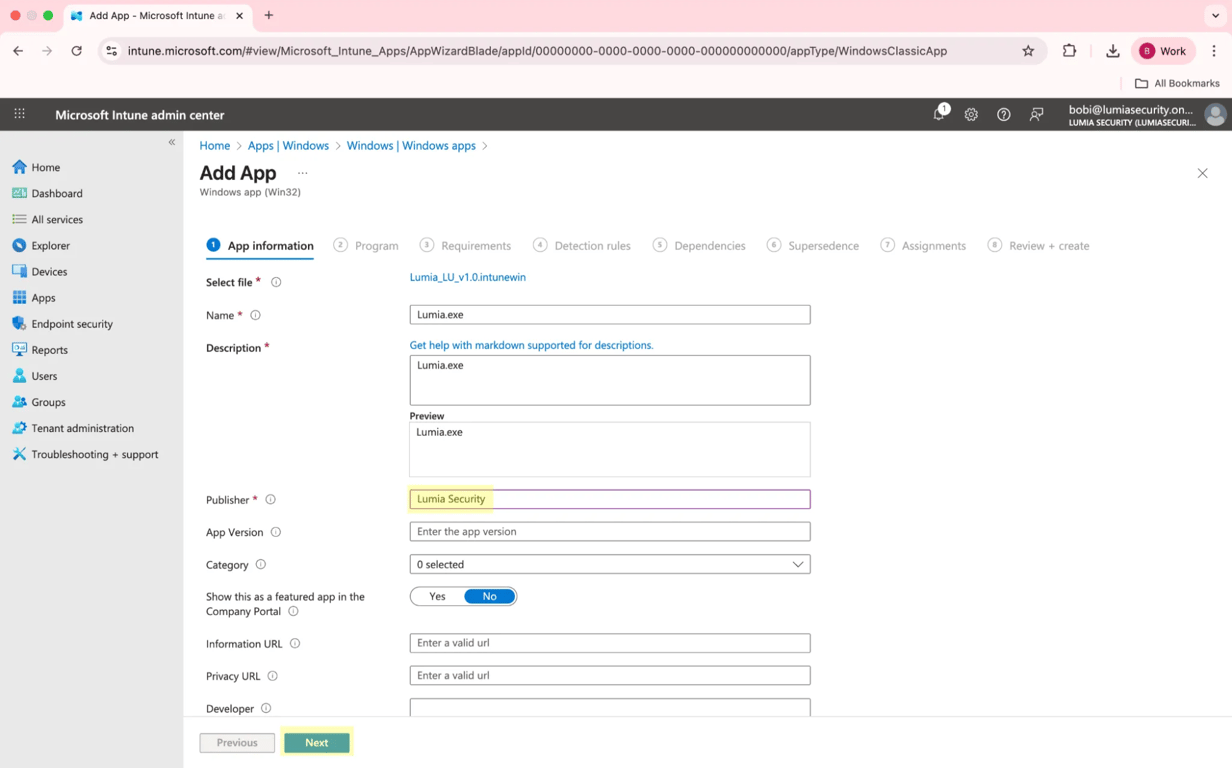Image resolution: width=1232 pixels, height=768 pixels.
Task: Switch to the Dependencies step
Action: tap(699, 245)
